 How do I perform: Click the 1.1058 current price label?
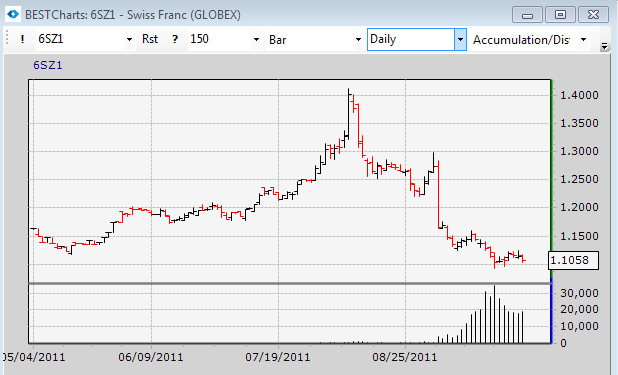pyautogui.click(x=573, y=260)
